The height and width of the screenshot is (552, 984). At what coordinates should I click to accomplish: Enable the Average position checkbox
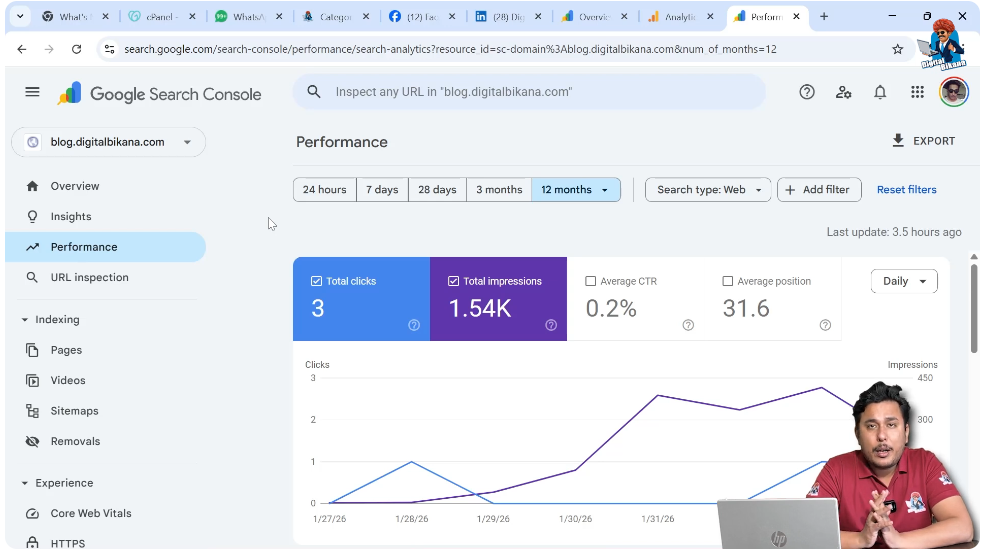coord(727,281)
